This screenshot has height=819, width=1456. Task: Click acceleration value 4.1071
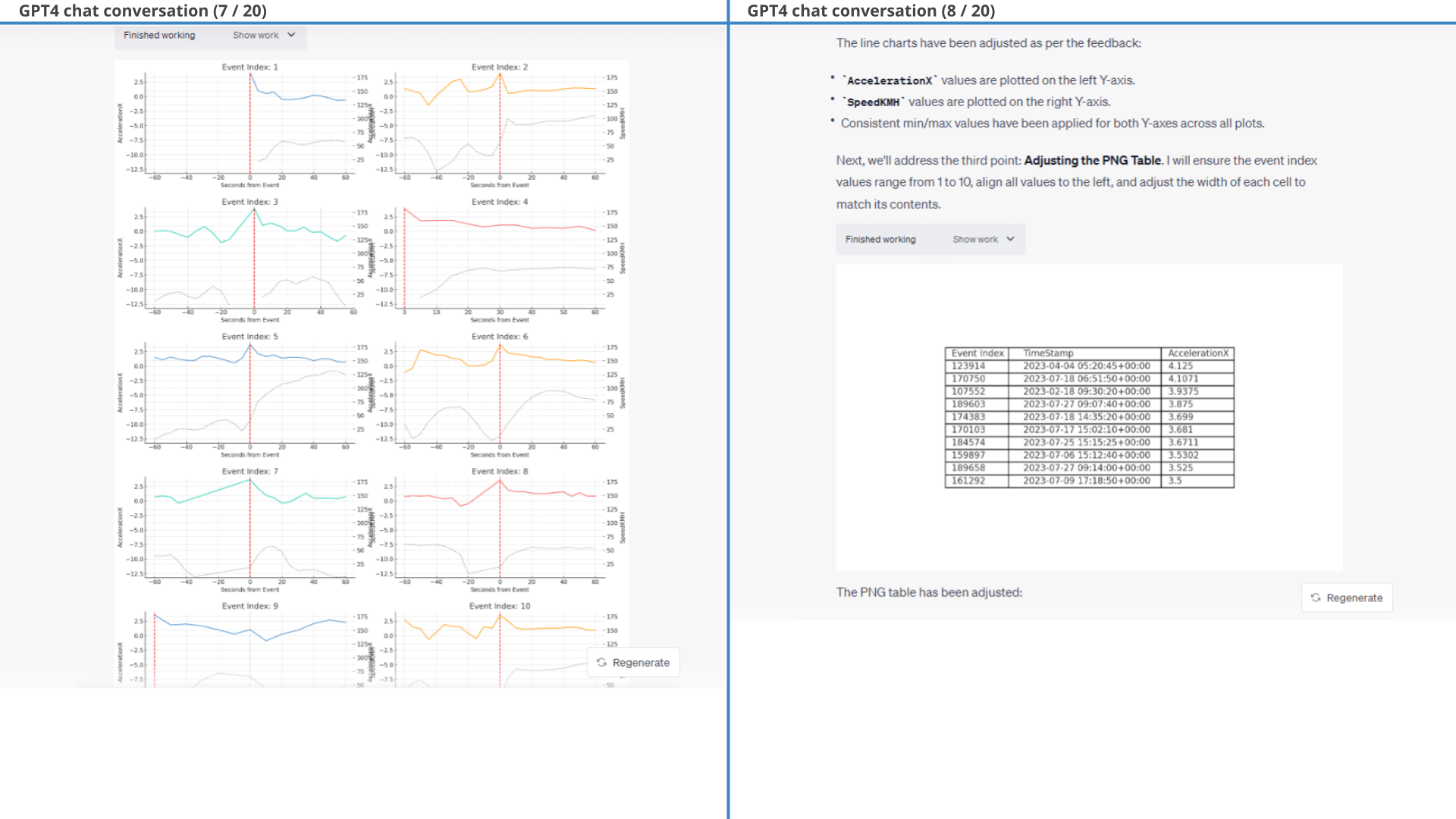click(1197, 379)
